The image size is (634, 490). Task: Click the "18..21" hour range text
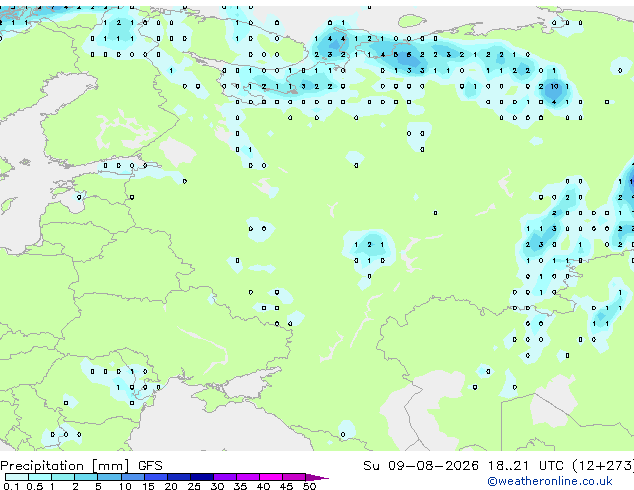(508, 466)
